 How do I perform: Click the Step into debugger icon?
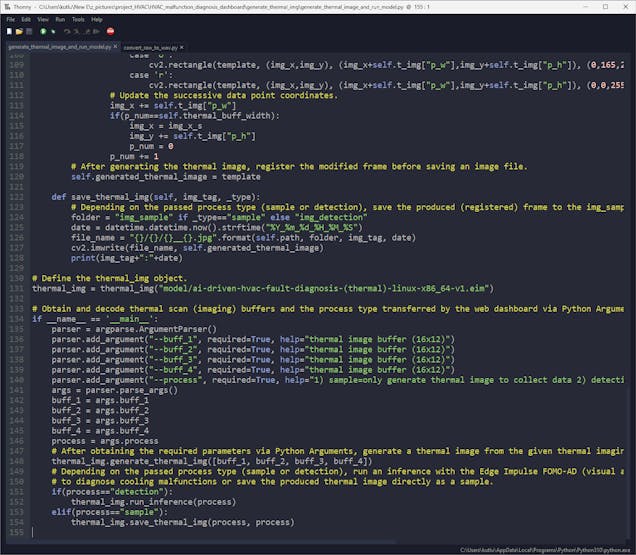click(x=76, y=31)
